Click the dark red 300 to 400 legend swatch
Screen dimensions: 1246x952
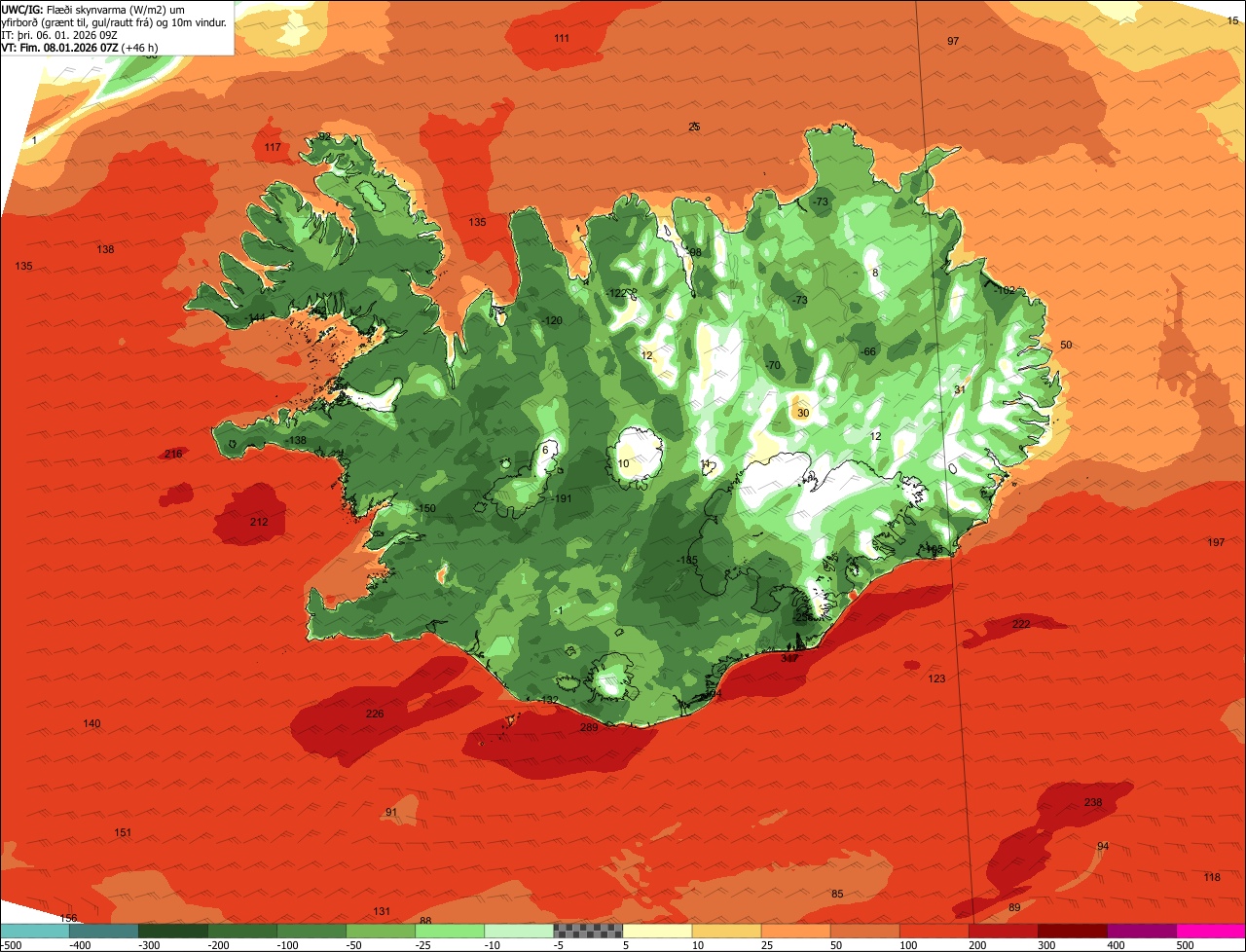[1073, 930]
